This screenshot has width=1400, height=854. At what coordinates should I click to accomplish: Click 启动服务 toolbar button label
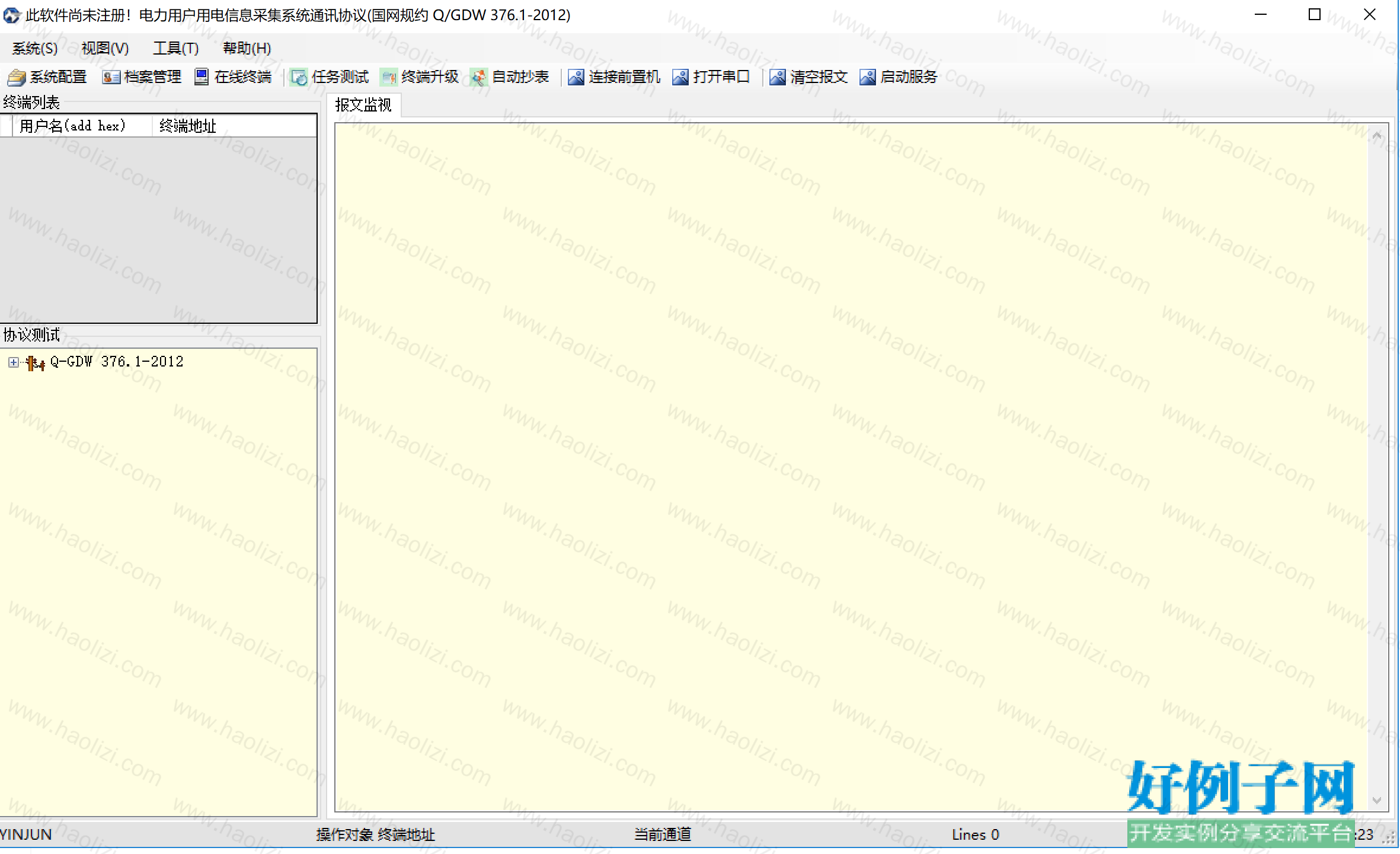909,77
